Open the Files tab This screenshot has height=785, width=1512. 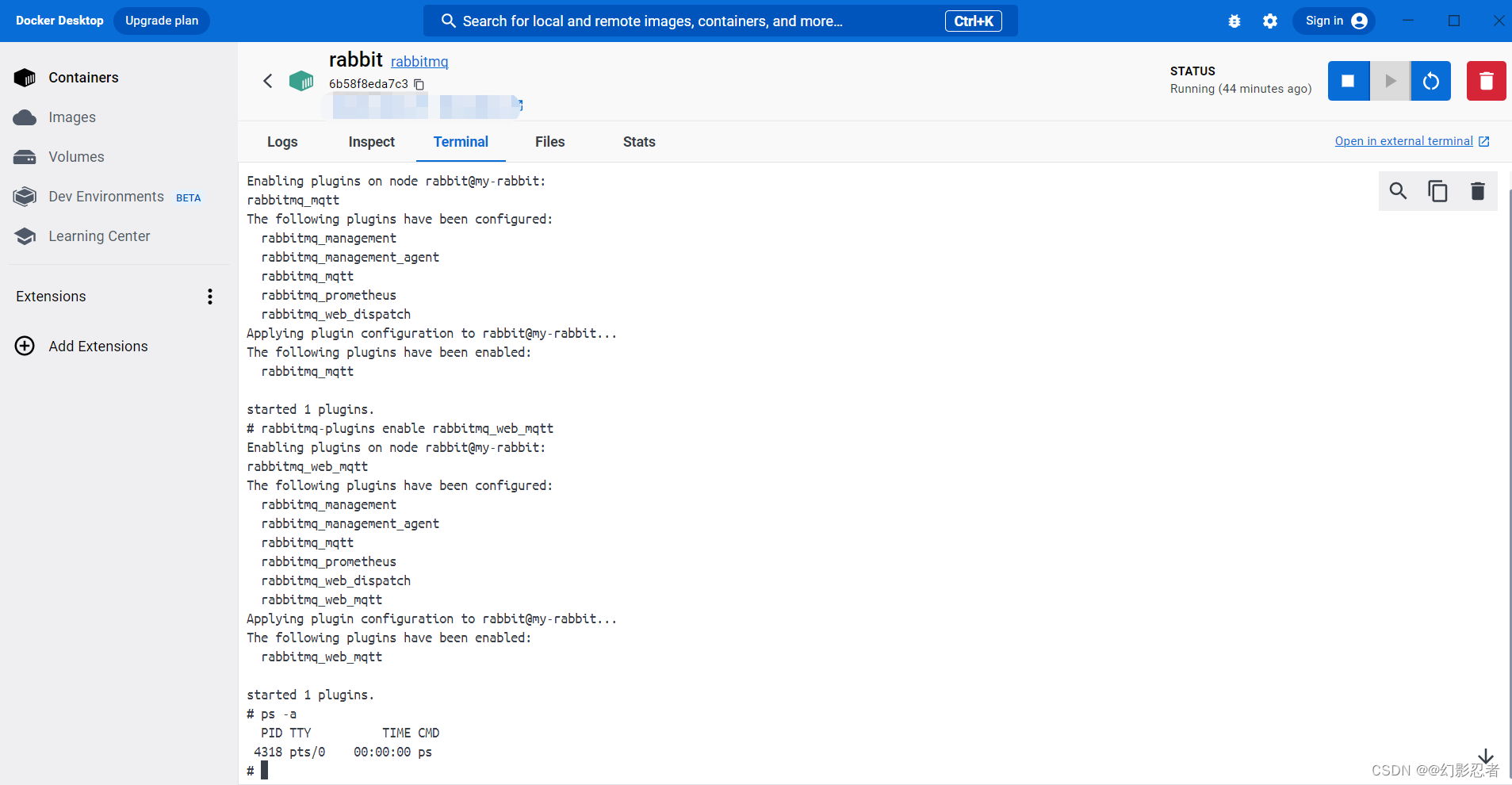coord(549,142)
